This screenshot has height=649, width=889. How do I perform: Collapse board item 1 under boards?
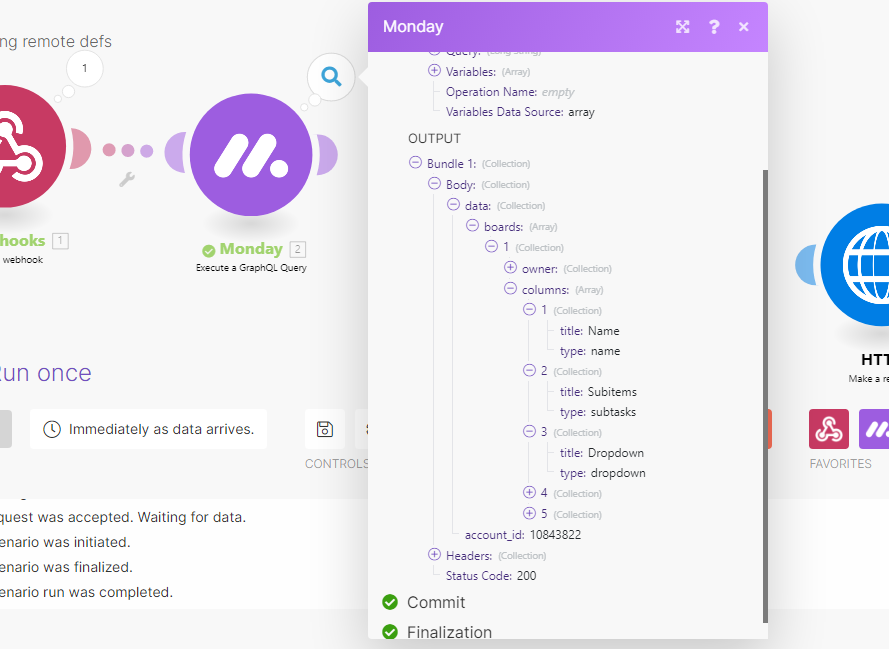pyautogui.click(x=491, y=247)
